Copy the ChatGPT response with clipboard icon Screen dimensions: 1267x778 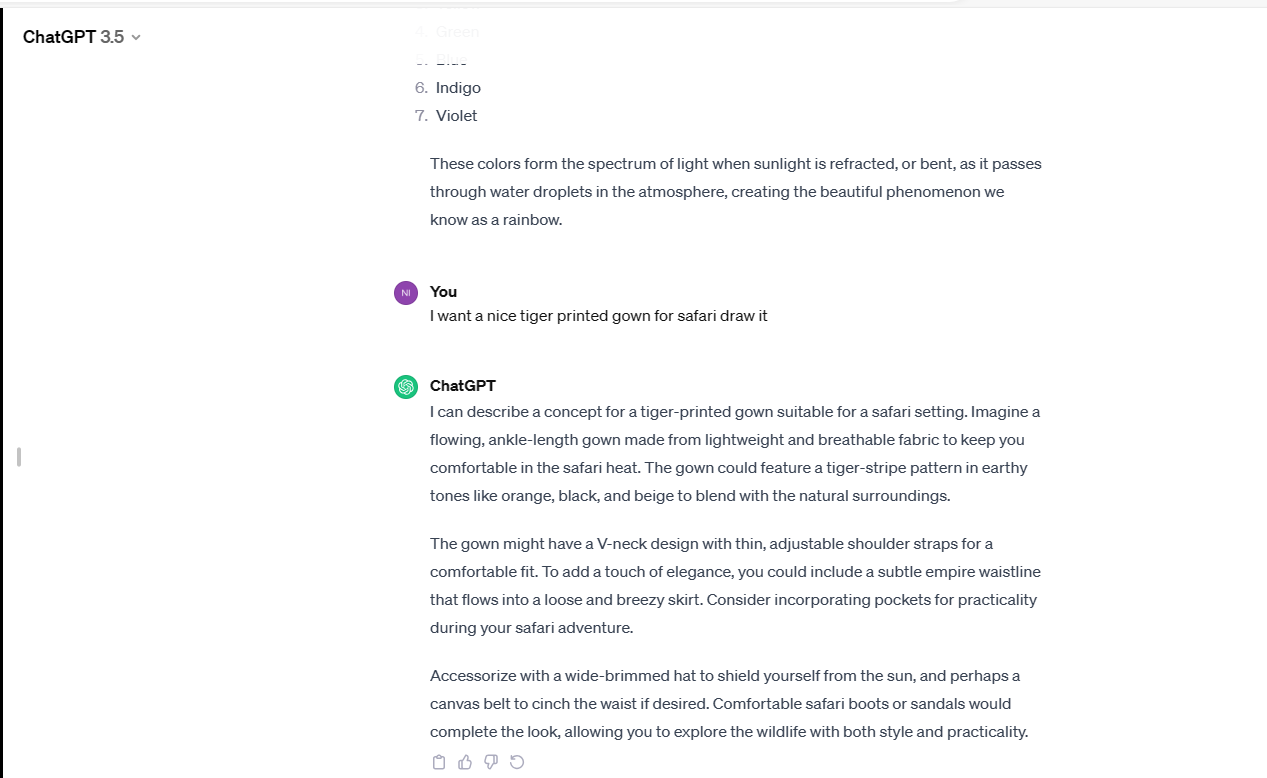tap(438, 762)
